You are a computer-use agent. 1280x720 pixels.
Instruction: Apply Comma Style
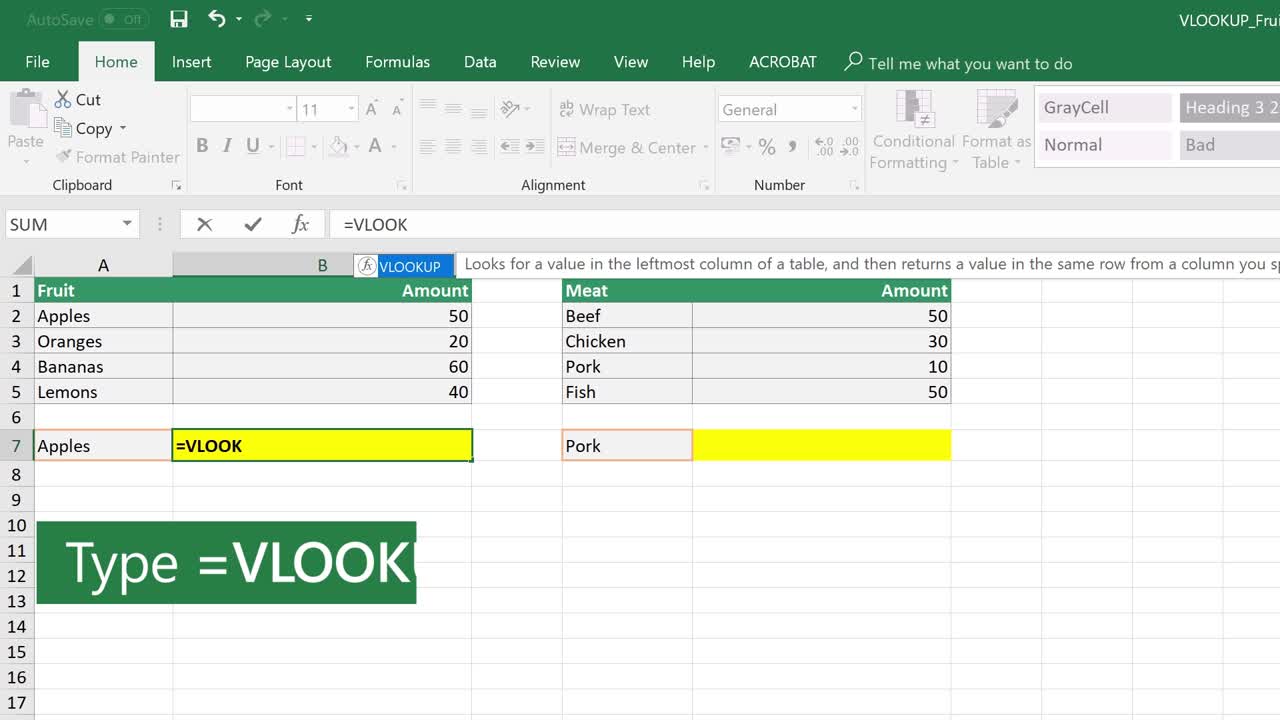pos(792,147)
